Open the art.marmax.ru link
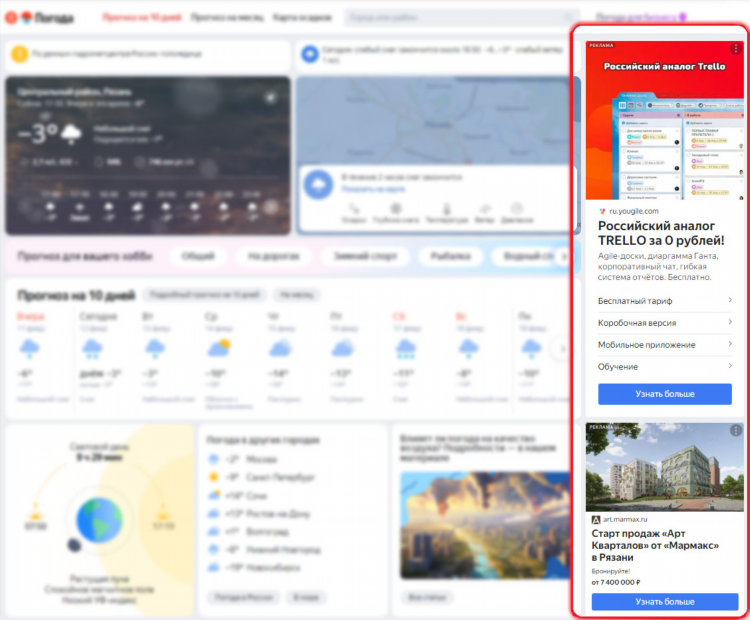Viewport: 750px width, 620px height. pos(625,520)
